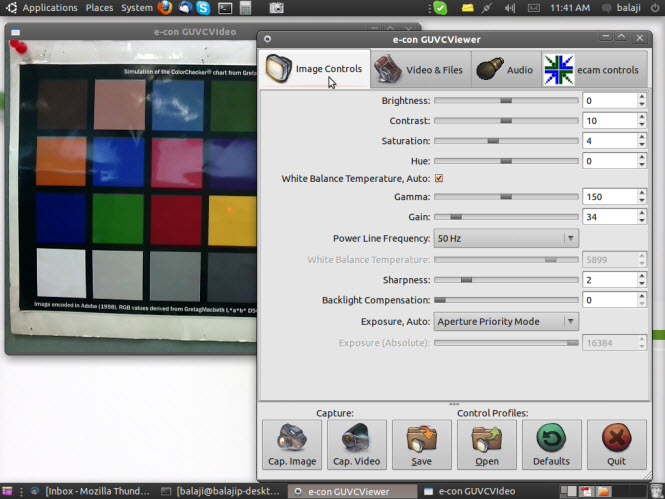Click the Gamma value field showing 150
This screenshot has width=665, height=499.
(610, 197)
